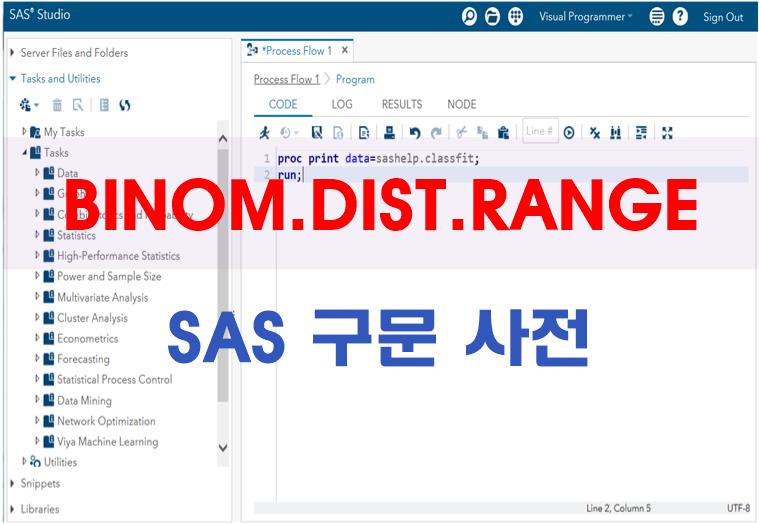The image size is (759, 524).
Task: Expand the My Tasks folder arrow
Action: (x=24, y=131)
